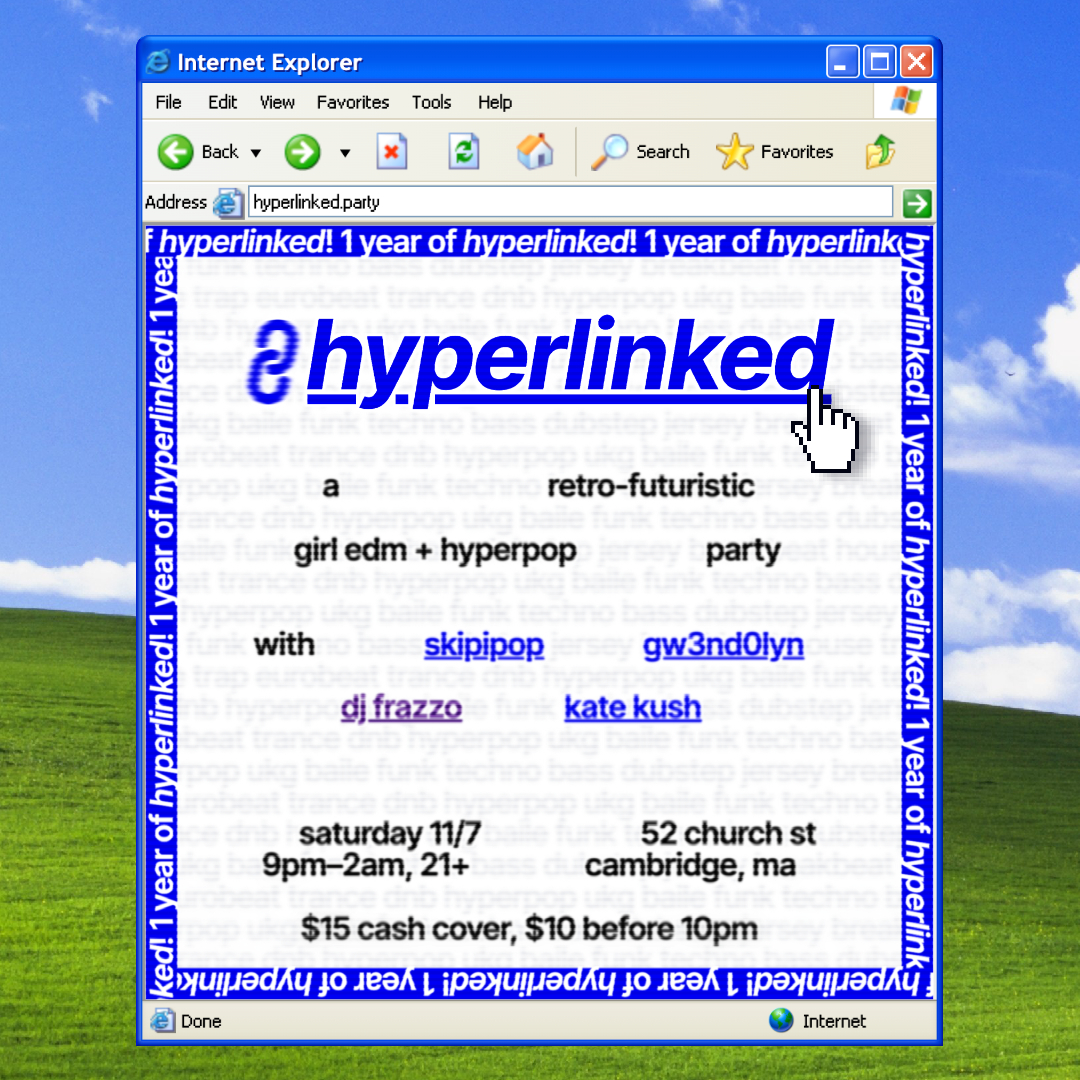
Task: Click the green Back arrow icon
Action: pos(175,152)
